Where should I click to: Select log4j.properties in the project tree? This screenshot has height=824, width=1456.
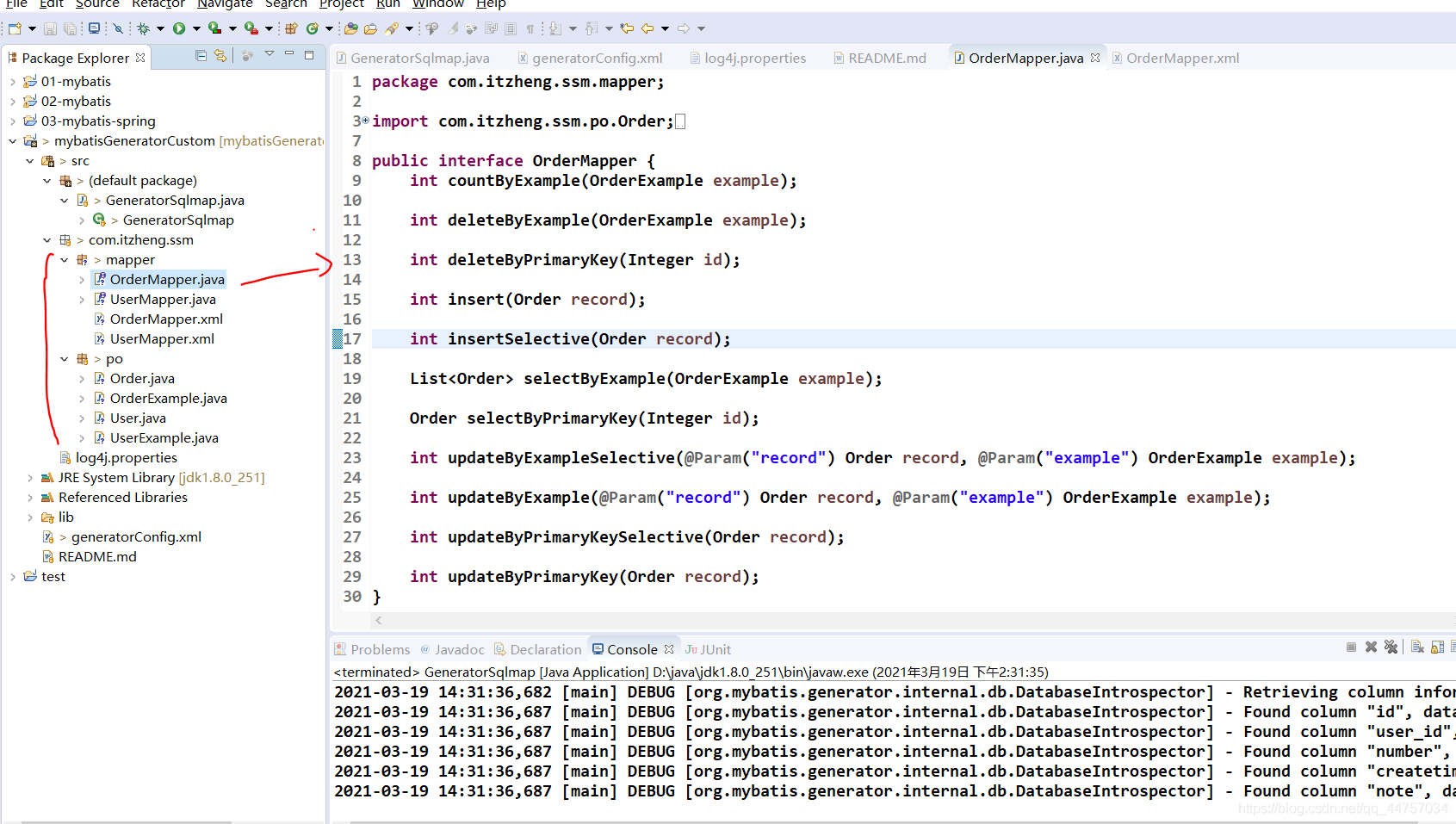pyautogui.click(x=126, y=458)
